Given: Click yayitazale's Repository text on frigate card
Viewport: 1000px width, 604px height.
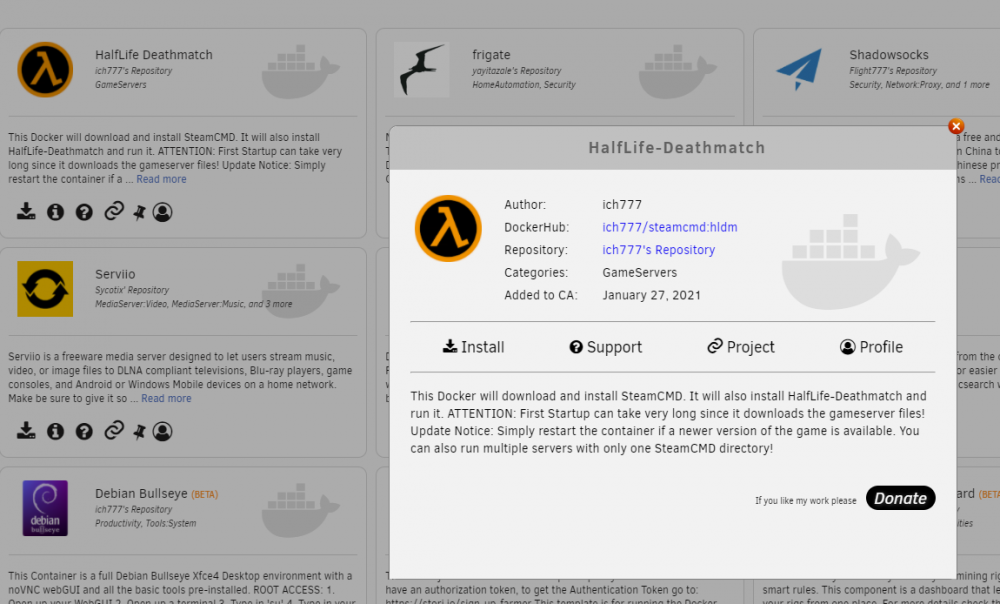Looking at the screenshot, I should click(x=517, y=71).
